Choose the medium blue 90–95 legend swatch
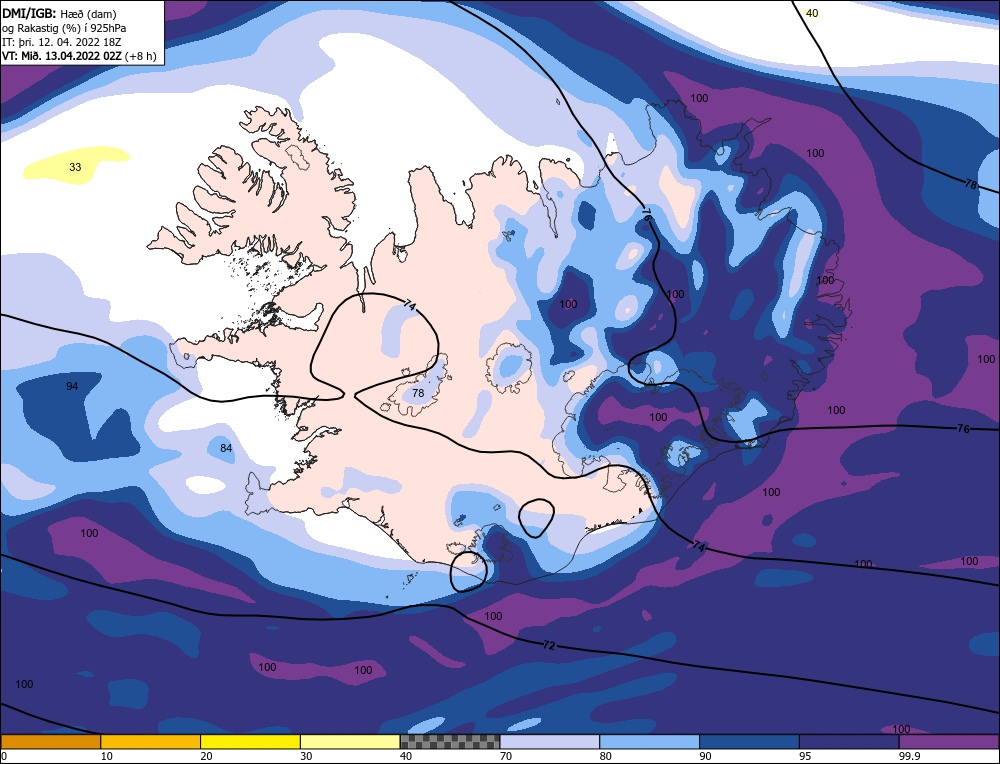The image size is (1000, 764). click(749, 741)
